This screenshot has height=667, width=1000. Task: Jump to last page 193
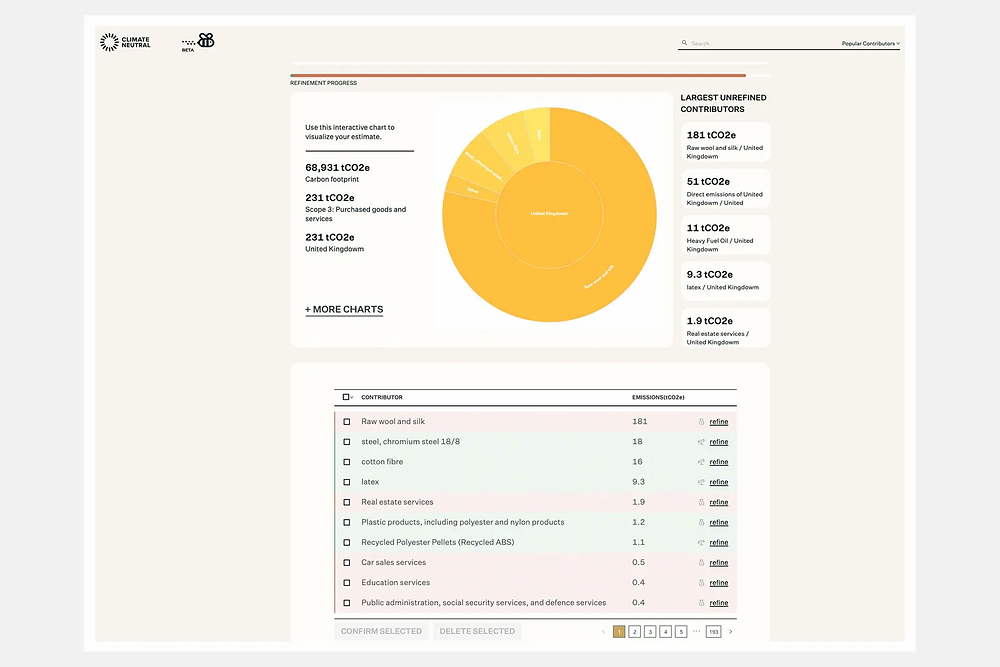tap(714, 632)
